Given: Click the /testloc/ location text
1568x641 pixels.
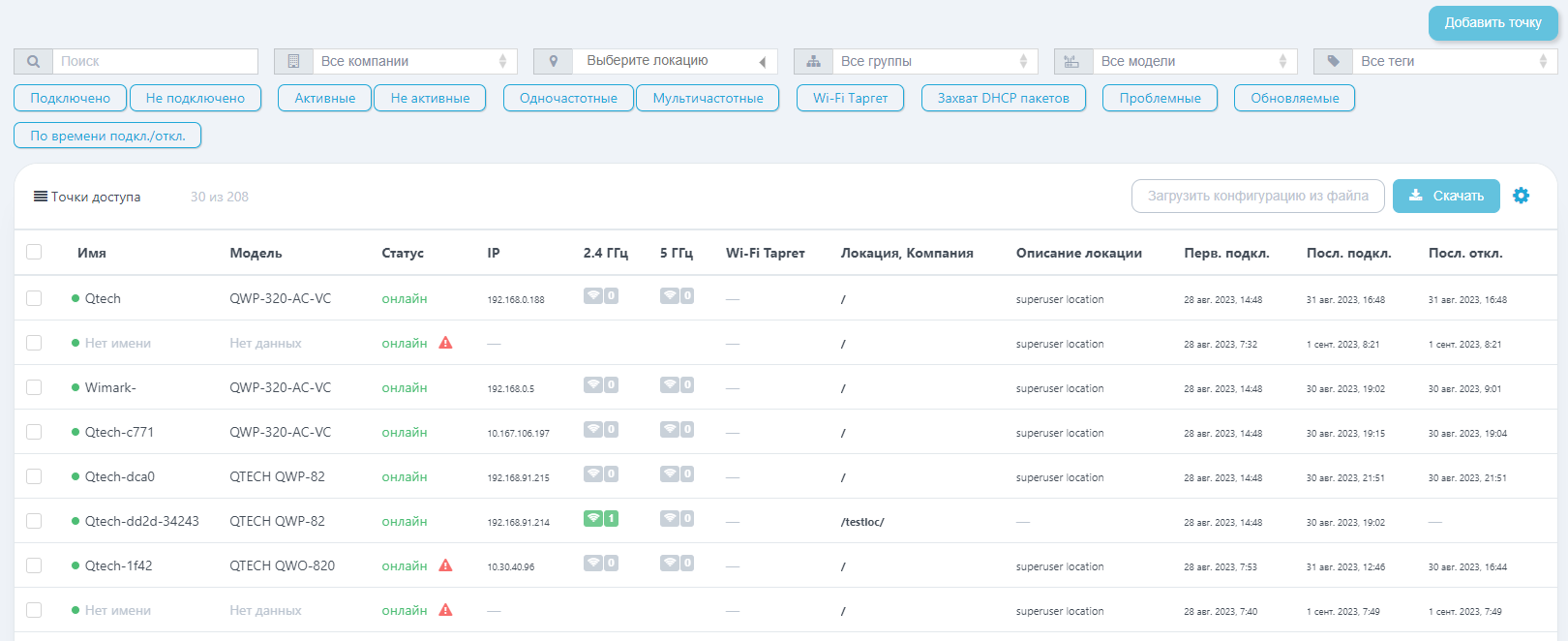Looking at the screenshot, I should click(862, 522).
